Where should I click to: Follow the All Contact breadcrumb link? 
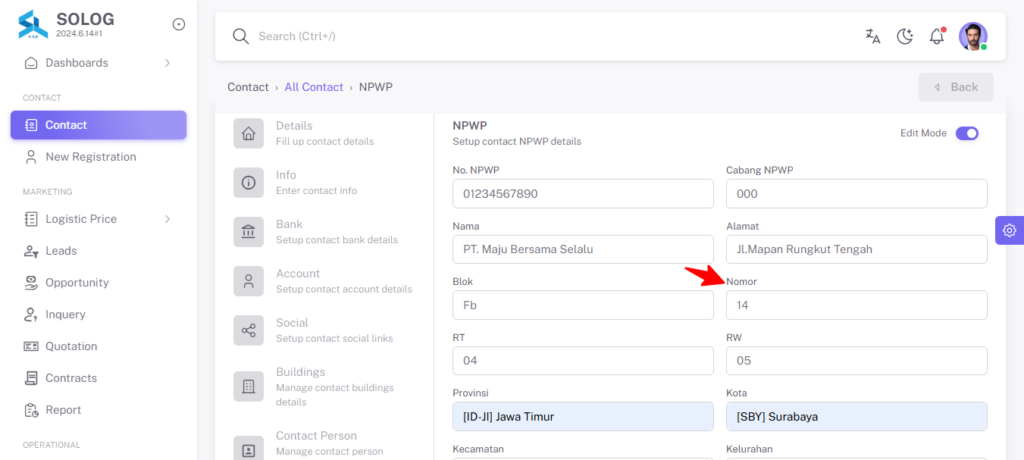click(x=313, y=87)
